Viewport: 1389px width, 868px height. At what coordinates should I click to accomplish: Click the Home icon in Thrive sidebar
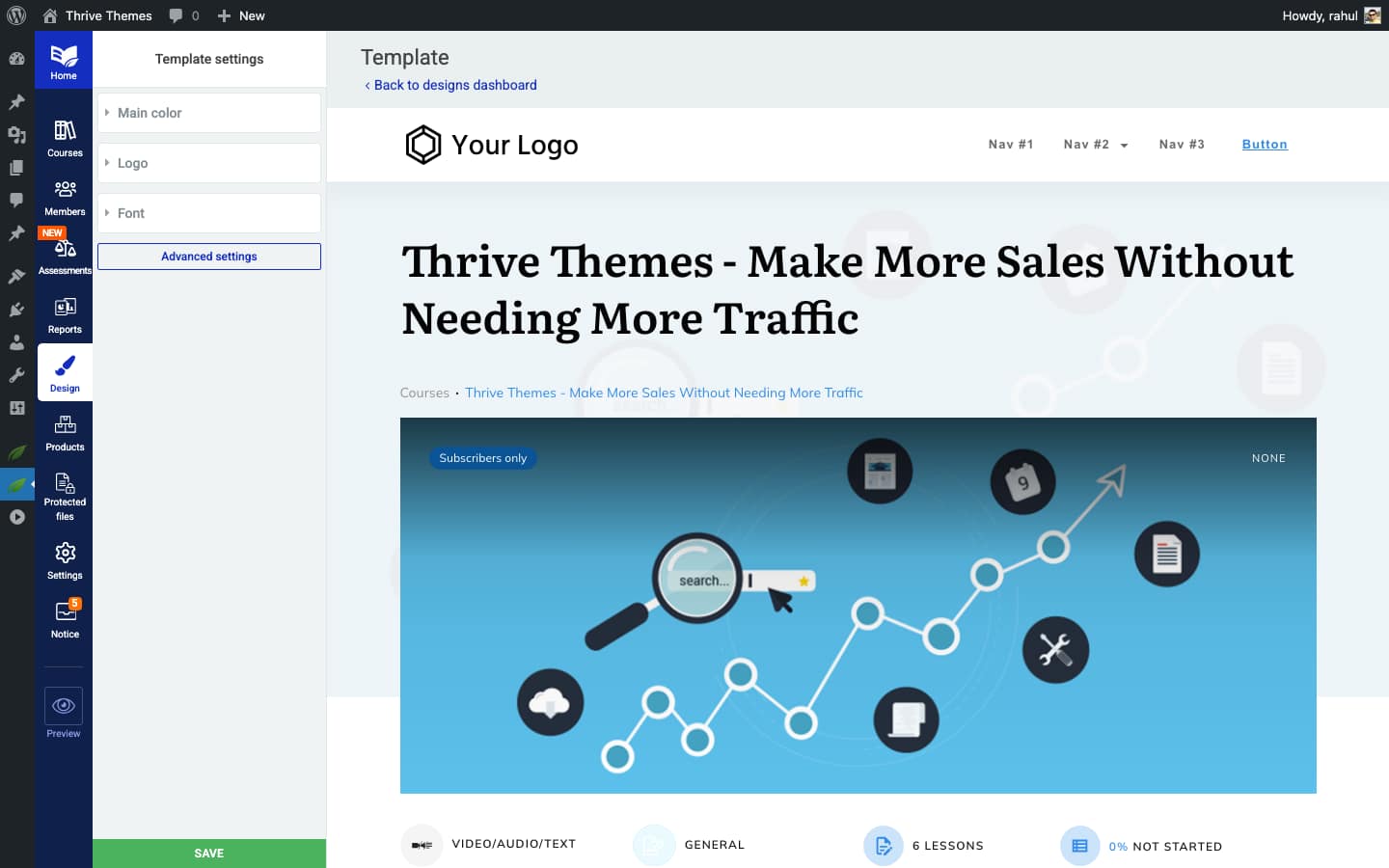tap(64, 61)
